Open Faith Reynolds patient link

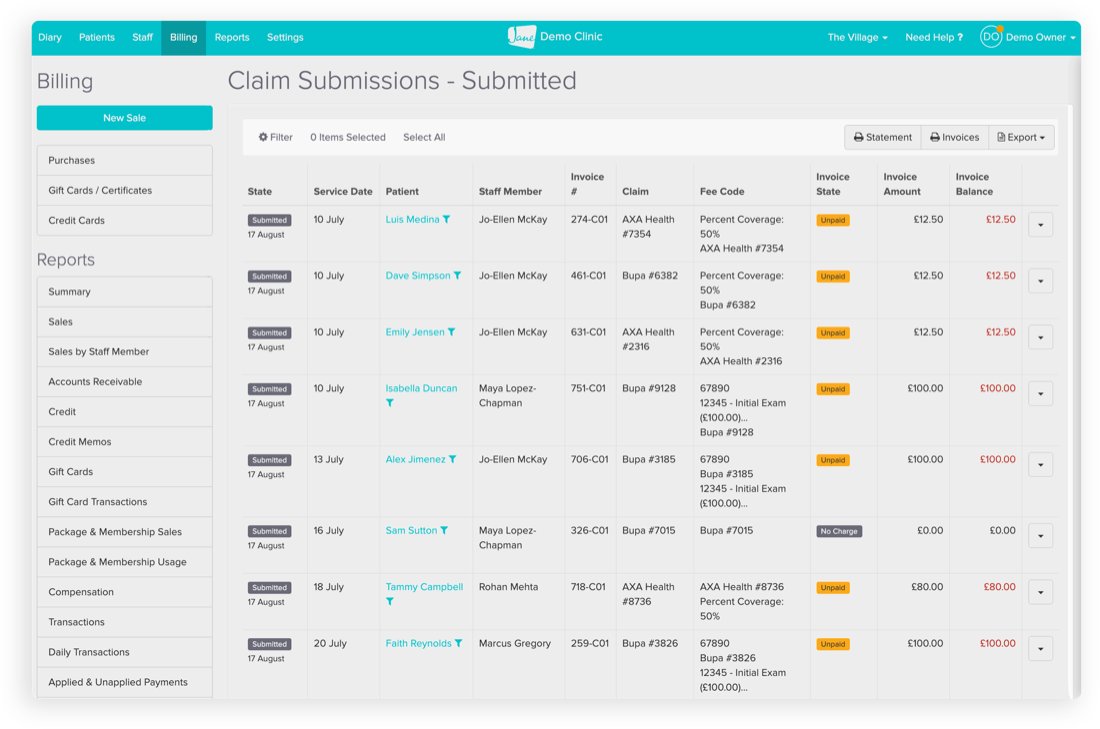coord(418,644)
